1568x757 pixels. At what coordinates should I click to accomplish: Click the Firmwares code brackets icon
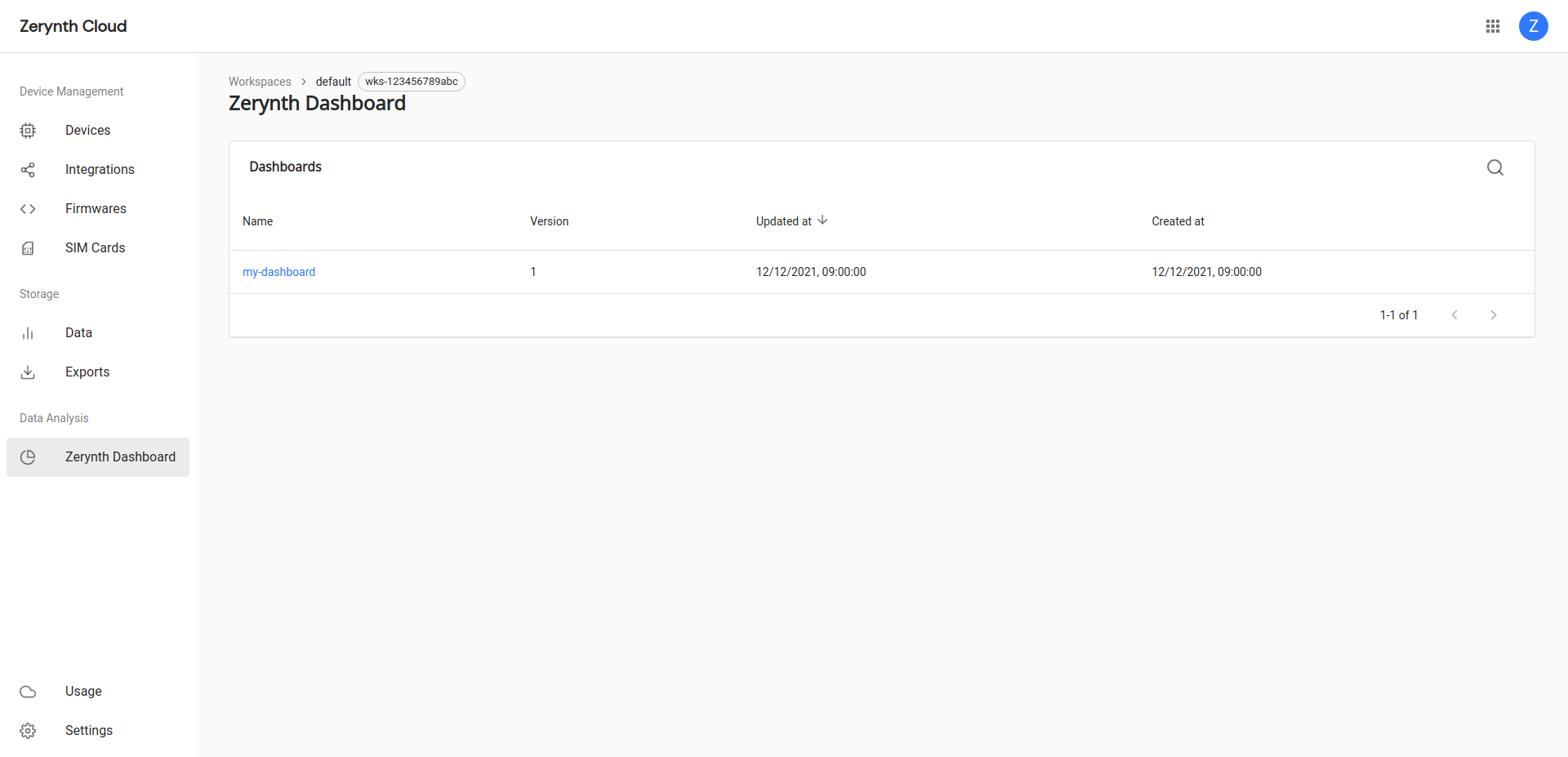(28, 209)
